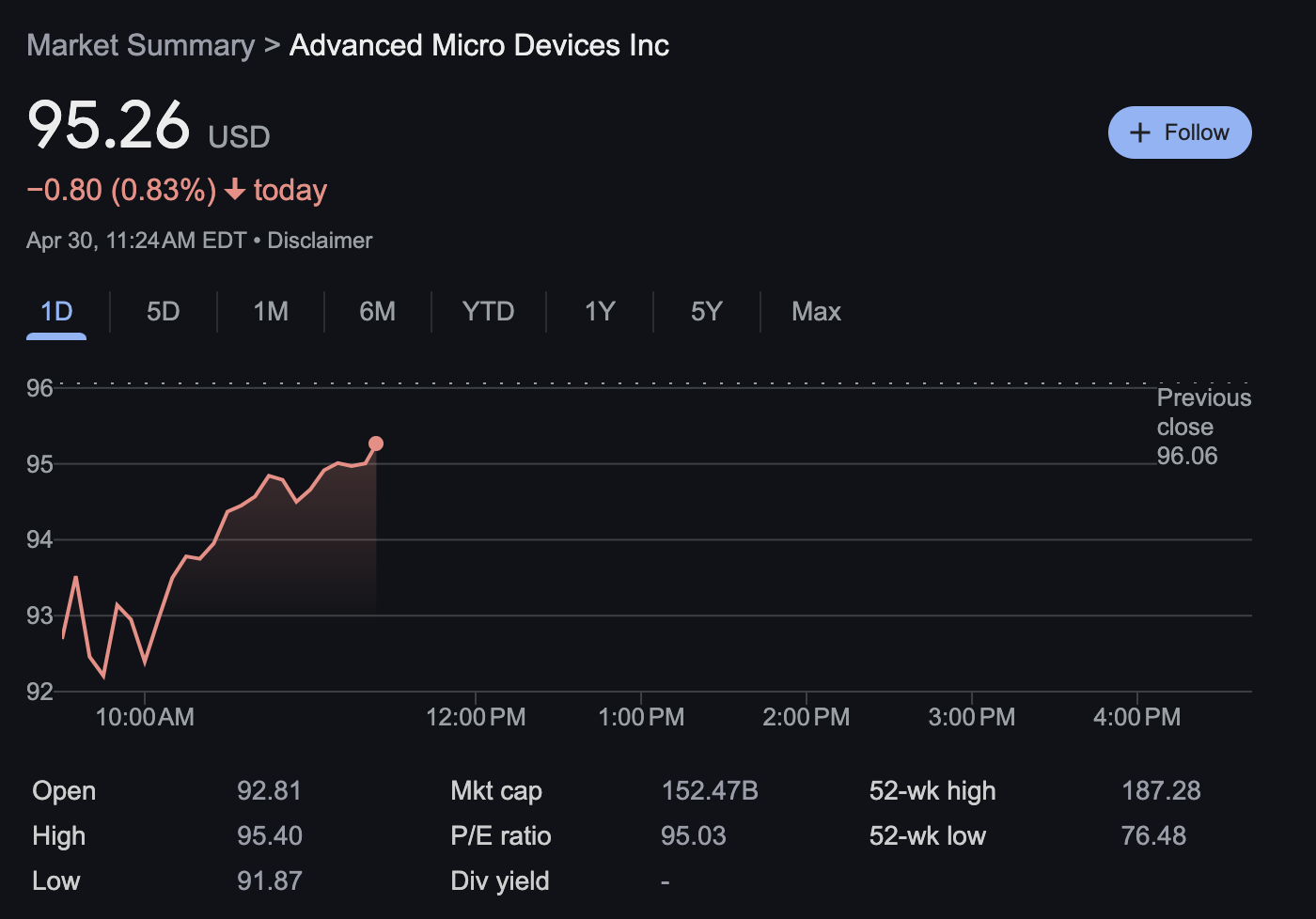The width and height of the screenshot is (1316, 919).
Task: Click the 3:00 PM axis label
Action: (x=972, y=717)
